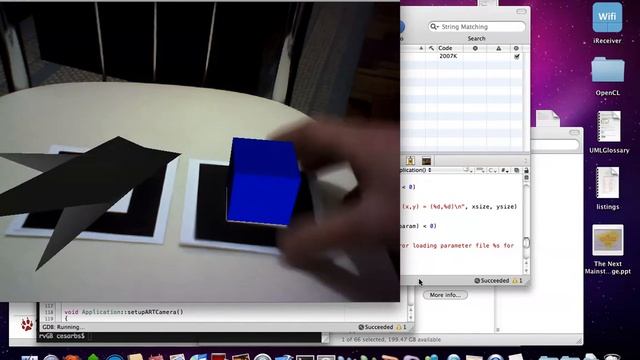Click the warnings triangle column header

tap(498, 48)
